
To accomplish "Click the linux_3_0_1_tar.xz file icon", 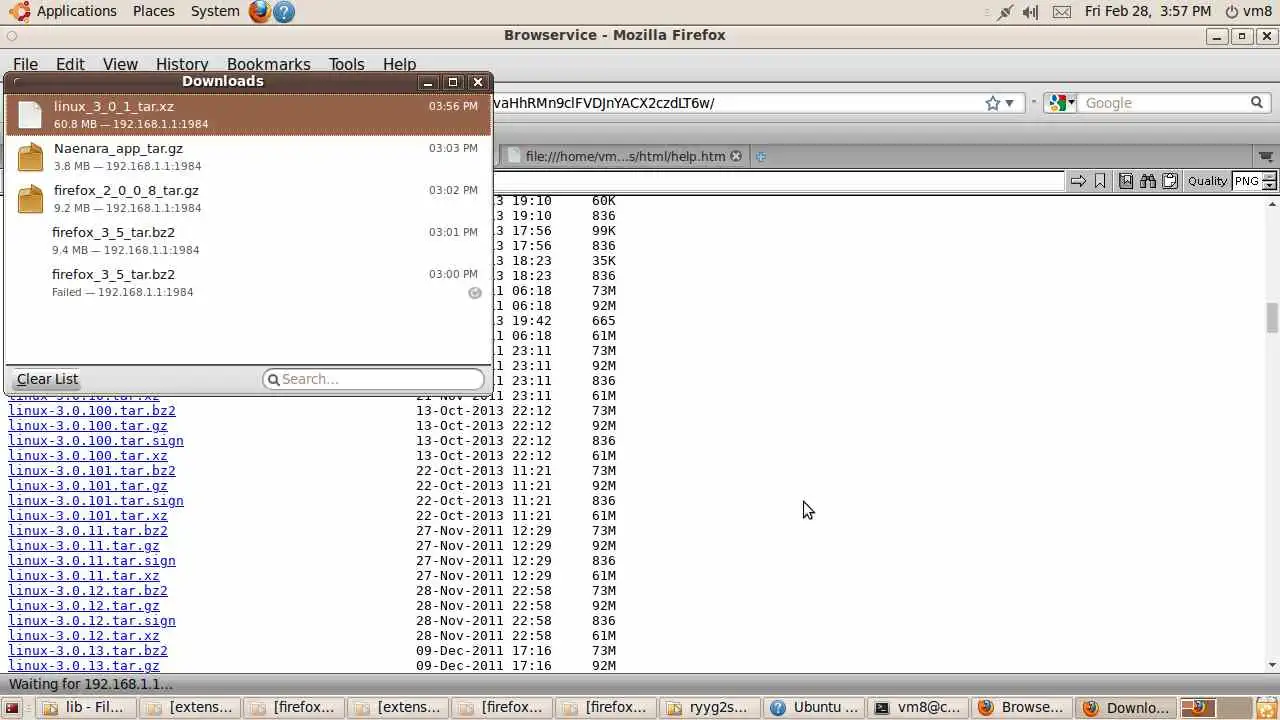I will click(30, 114).
